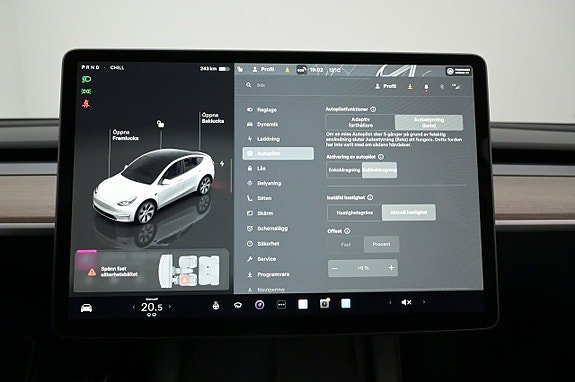This screenshot has width=575, height=382.
Task: Open the Säten seats menu
Action: (x=259, y=198)
